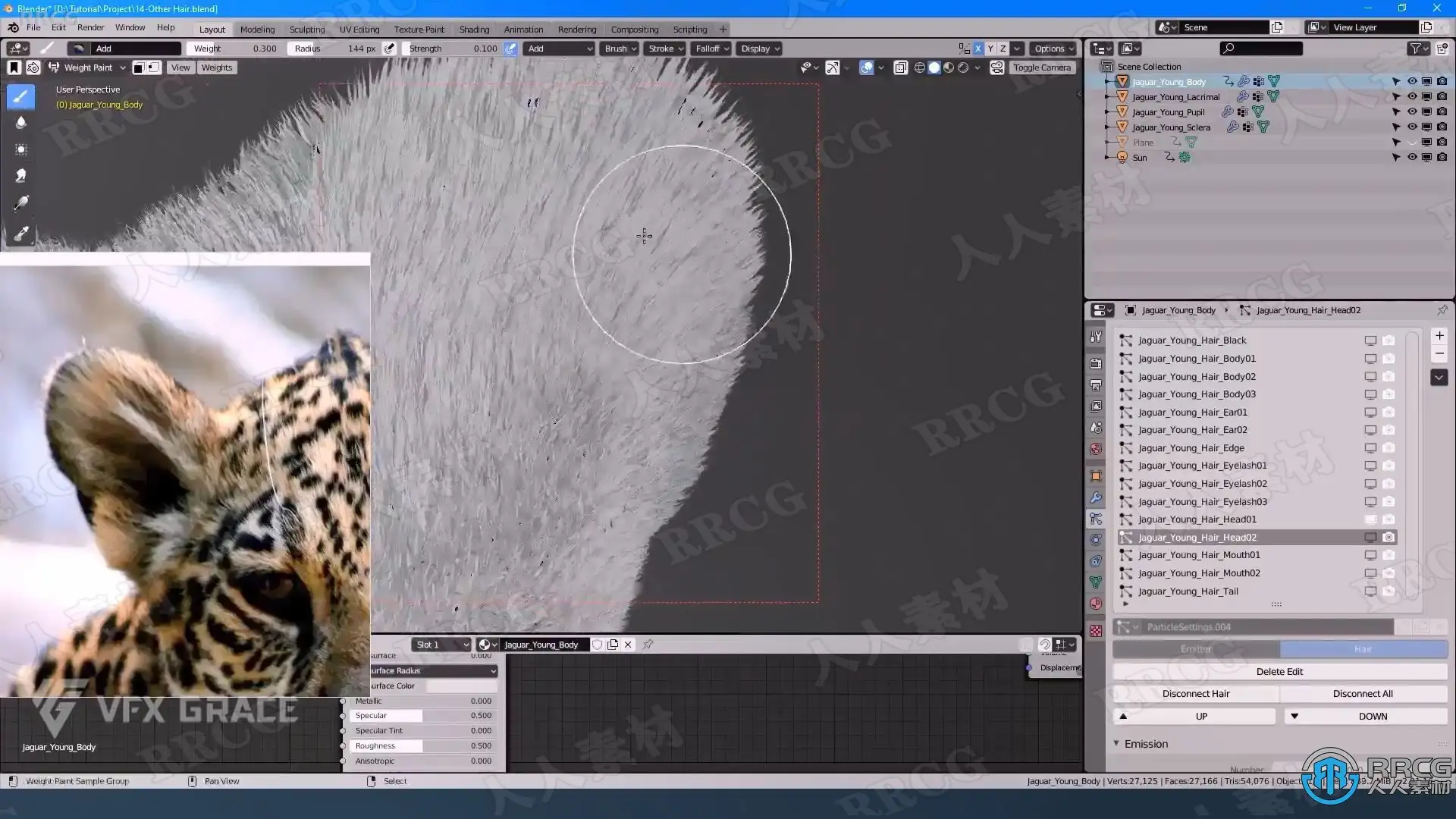Viewport: 1456px width, 819px height.
Task: Toggle X axis mirror symmetry
Action: [977, 49]
